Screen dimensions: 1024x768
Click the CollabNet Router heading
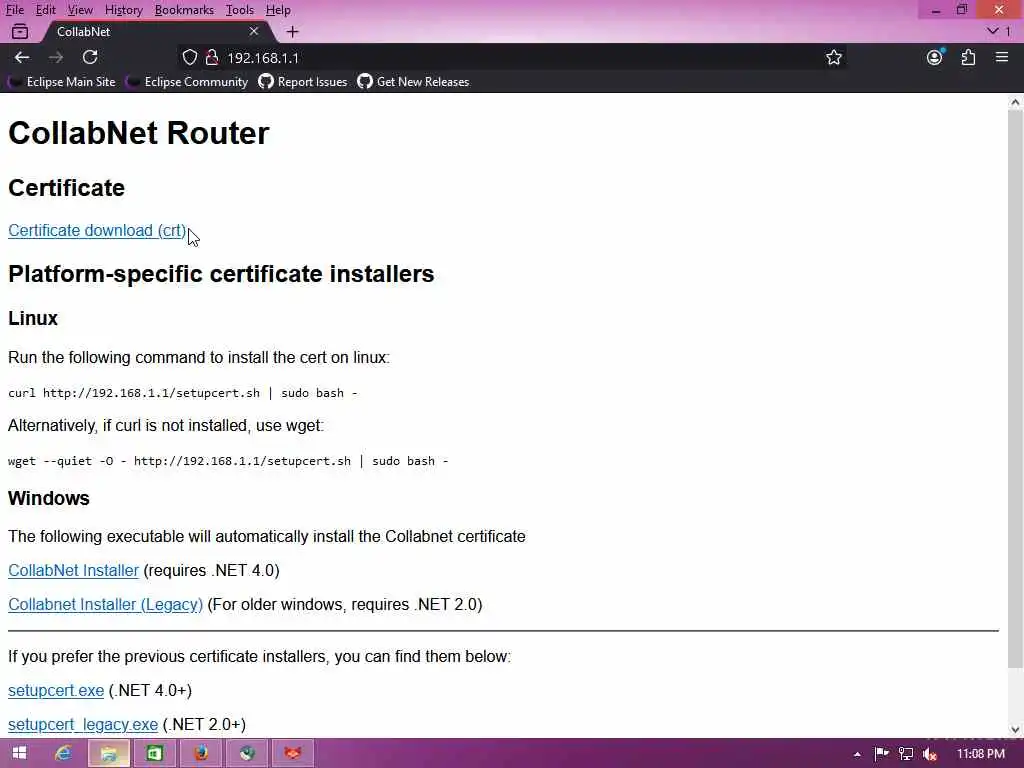(x=138, y=133)
